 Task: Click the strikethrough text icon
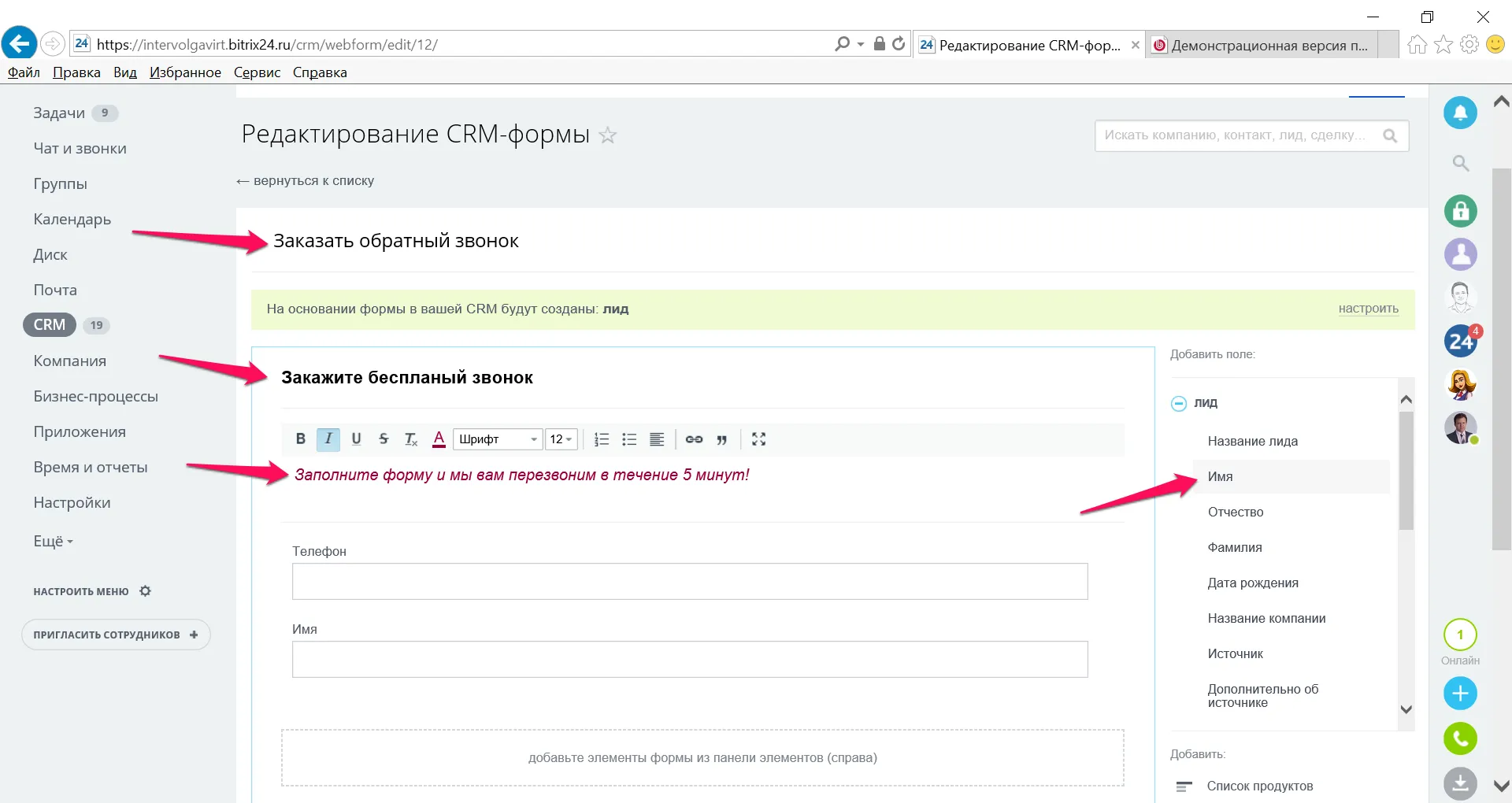coord(384,439)
